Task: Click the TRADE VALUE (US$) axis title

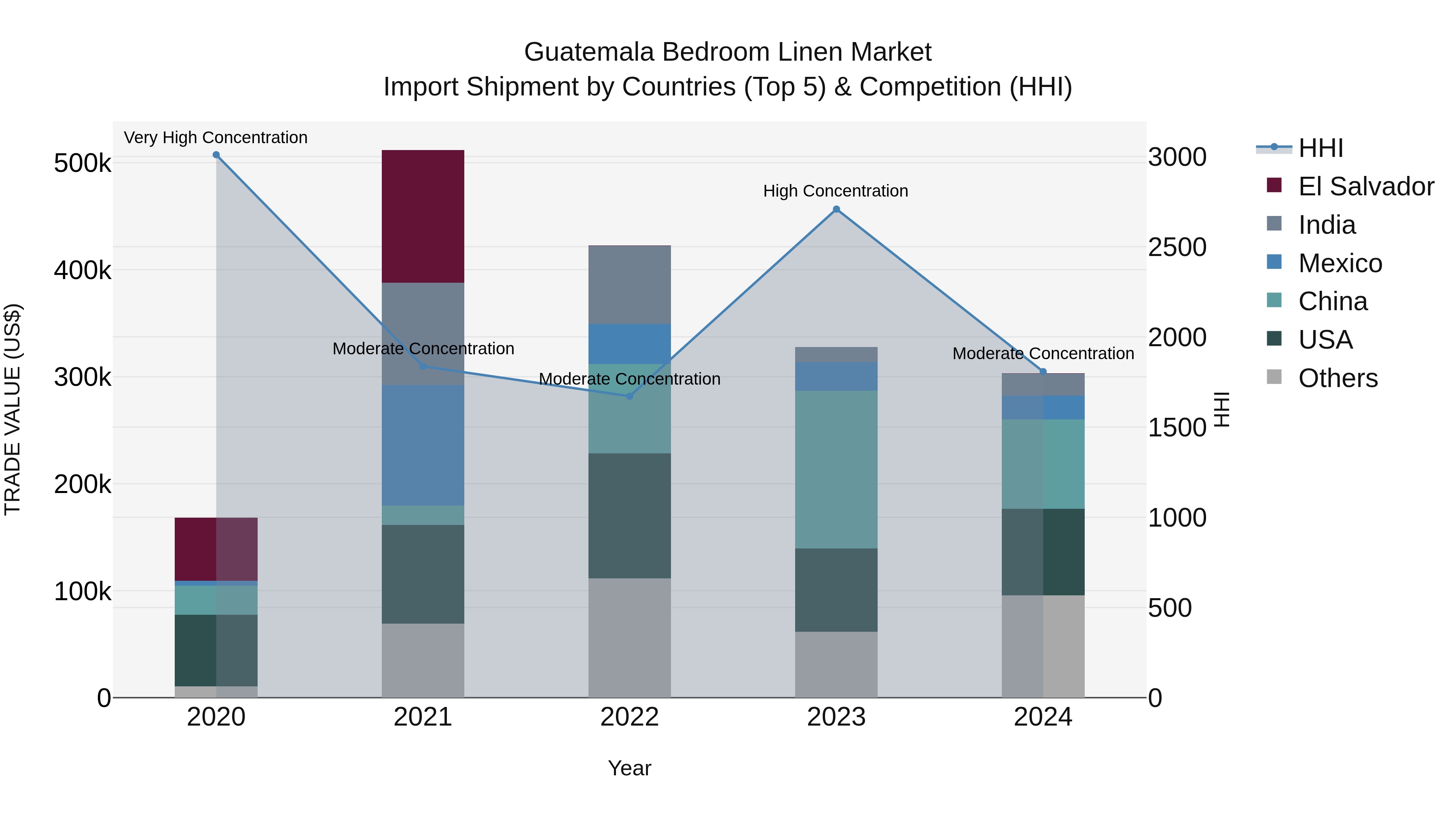Action: coord(13,409)
